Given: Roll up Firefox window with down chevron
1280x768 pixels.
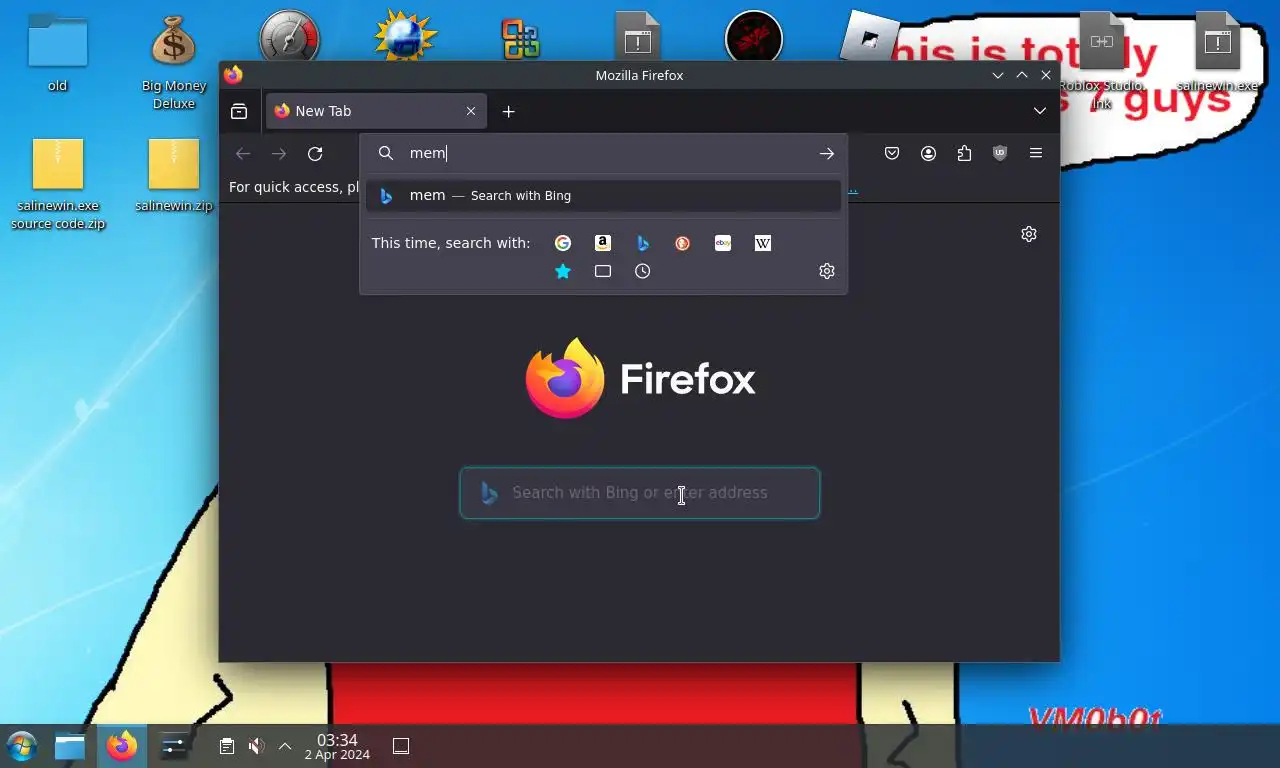Looking at the screenshot, I should (998, 75).
